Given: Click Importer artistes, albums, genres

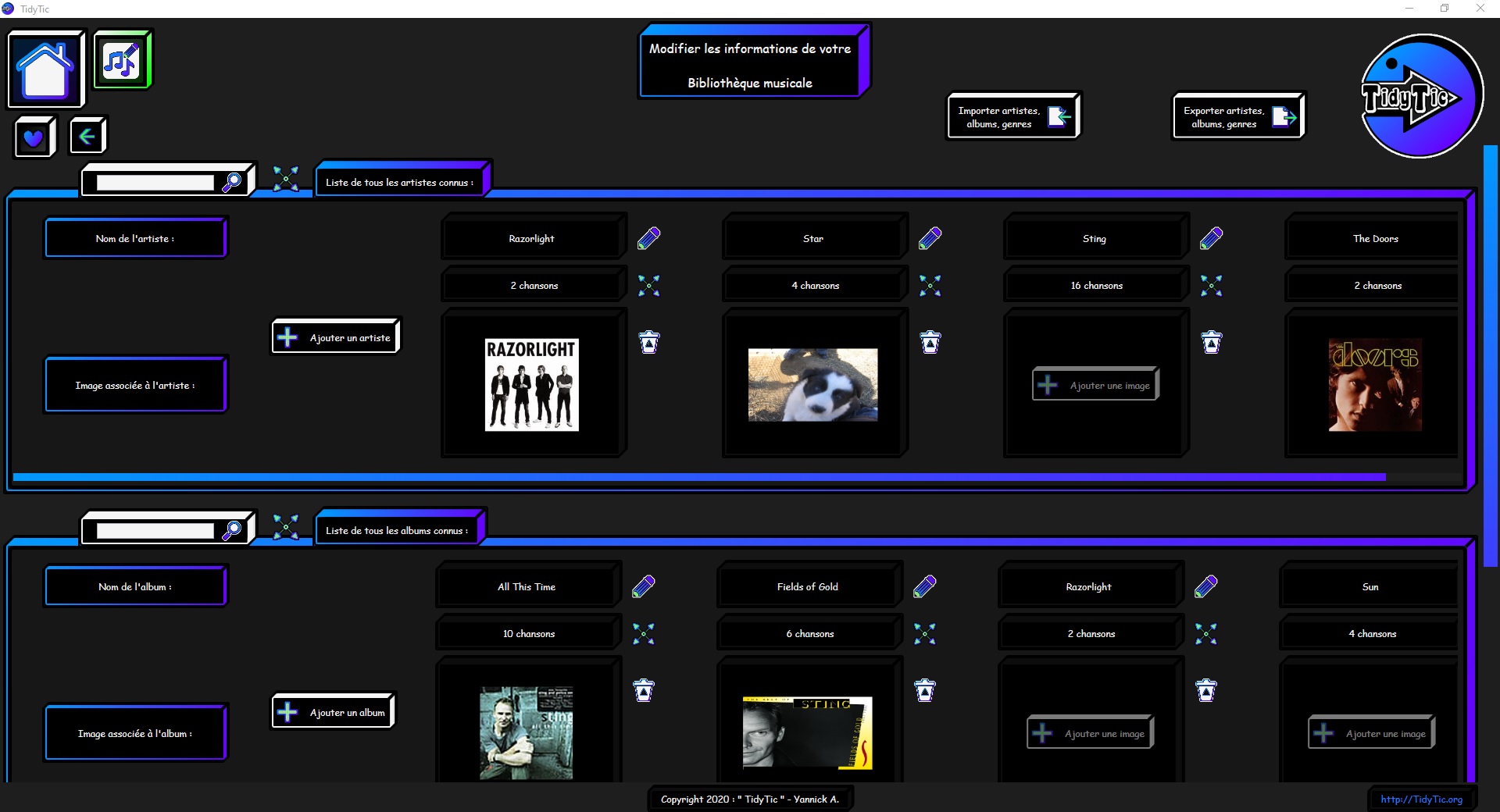Looking at the screenshot, I should (x=1014, y=116).
